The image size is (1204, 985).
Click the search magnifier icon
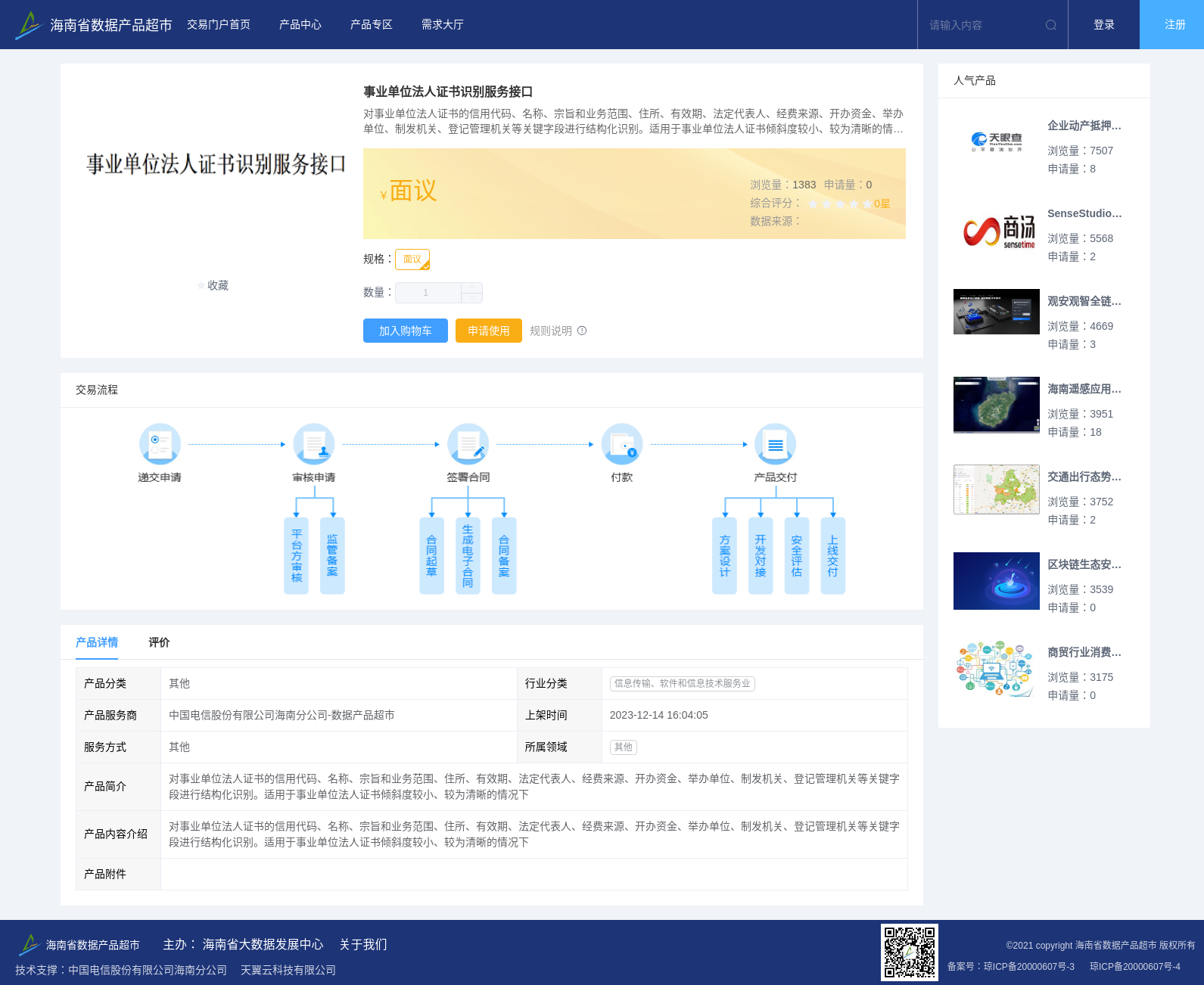(1050, 25)
